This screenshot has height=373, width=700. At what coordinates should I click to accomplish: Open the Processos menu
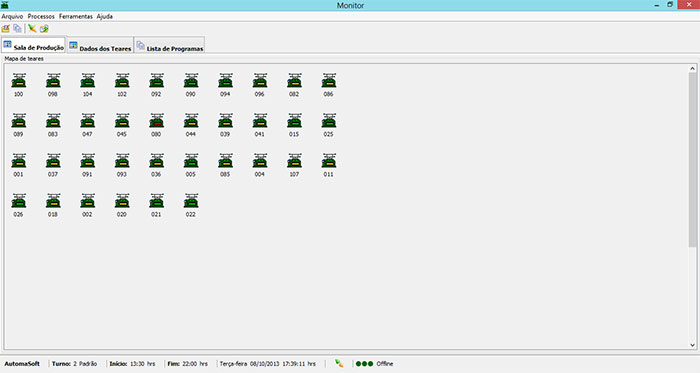pos(41,17)
